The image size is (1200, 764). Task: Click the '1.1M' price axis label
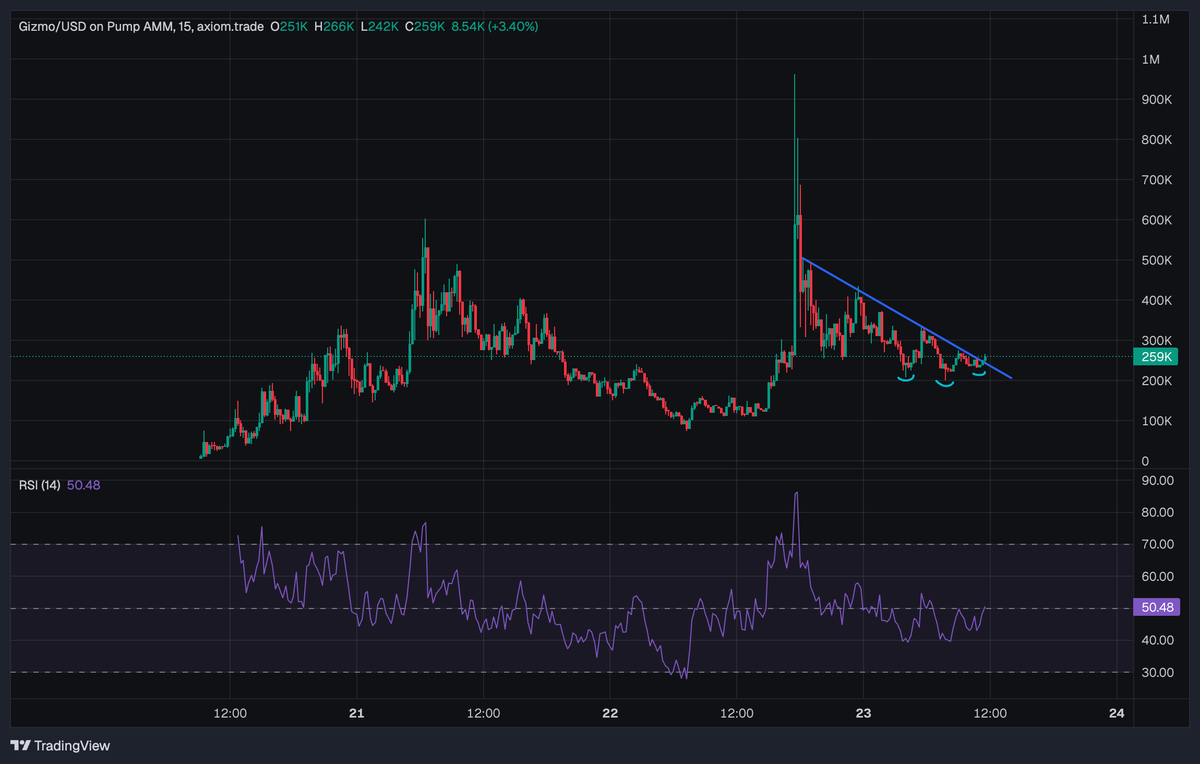pos(1155,19)
